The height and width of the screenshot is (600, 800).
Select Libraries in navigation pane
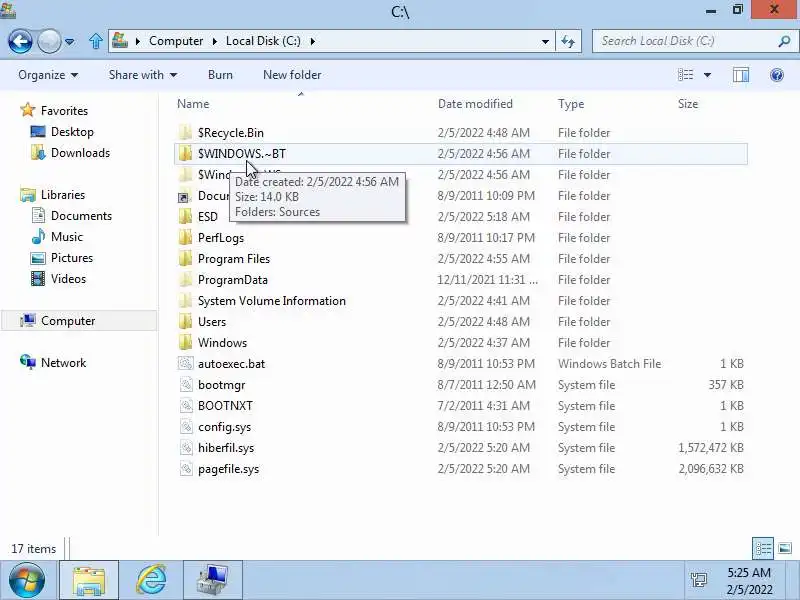[63, 195]
